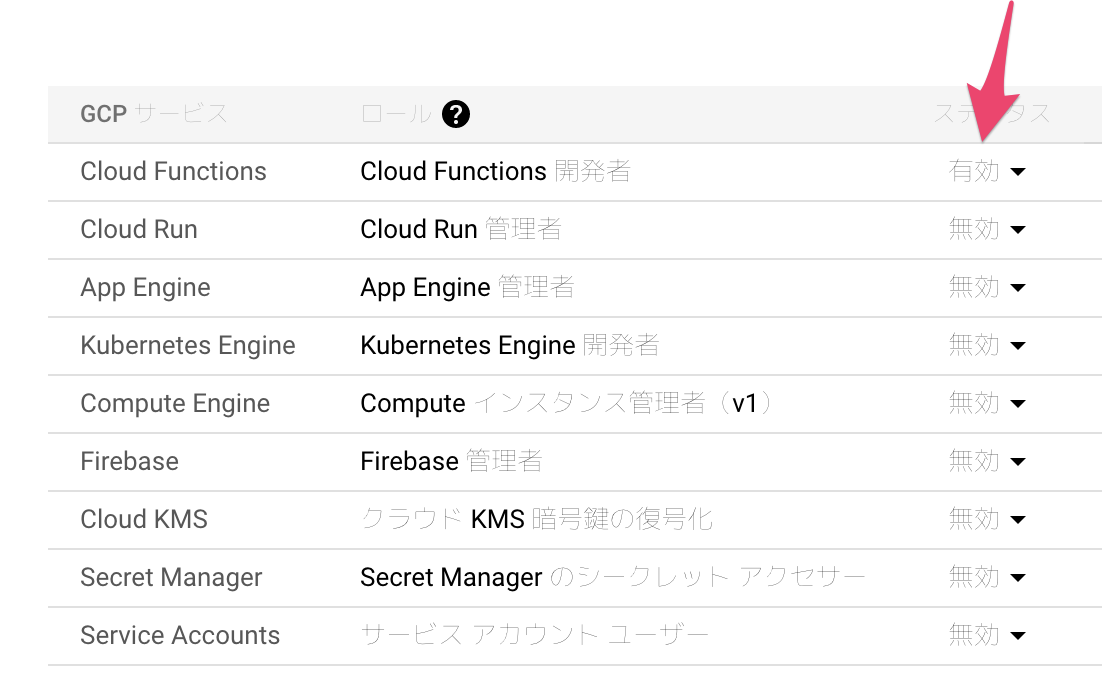The width and height of the screenshot is (1102, 694).
Task: Select the Secret Manager service name
Action: click(x=171, y=578)
